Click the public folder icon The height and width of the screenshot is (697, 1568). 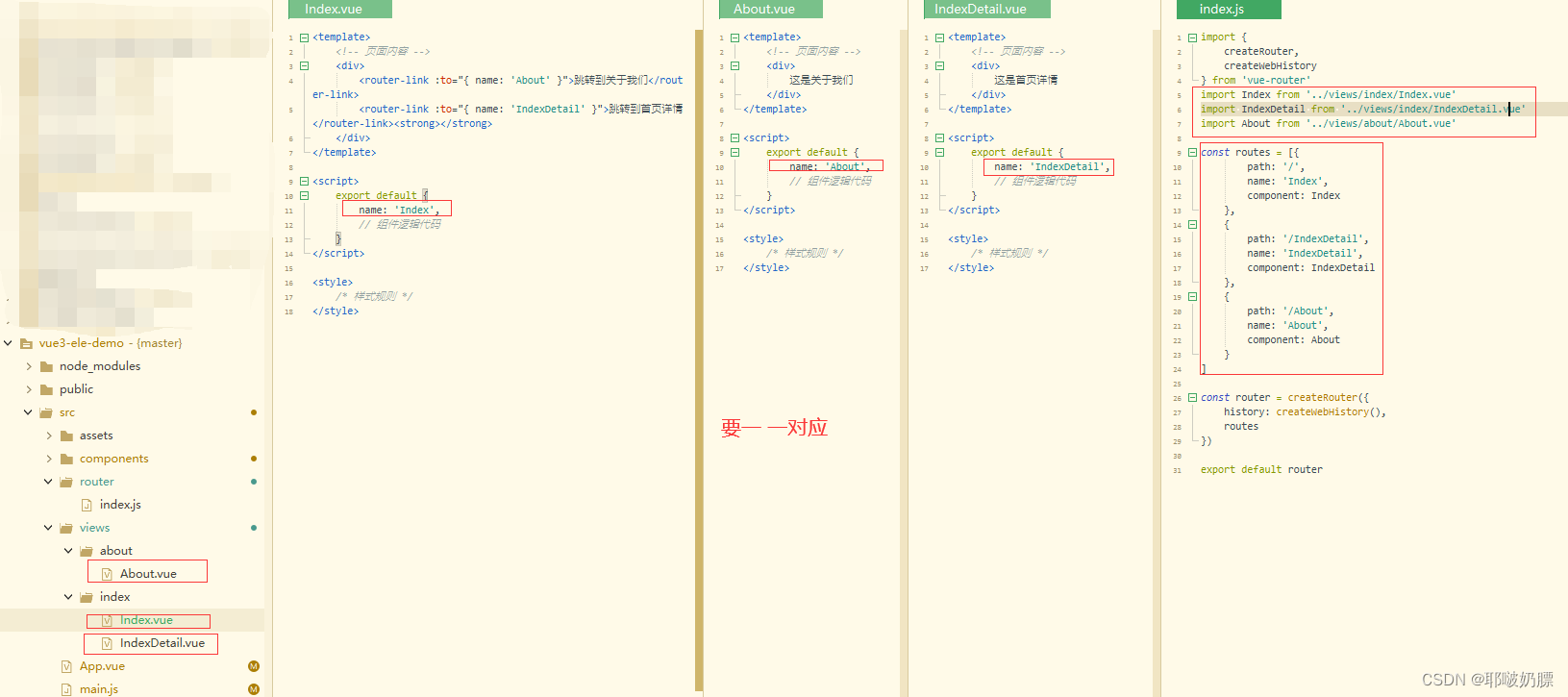pyautogui.click(x=46, y=389)
